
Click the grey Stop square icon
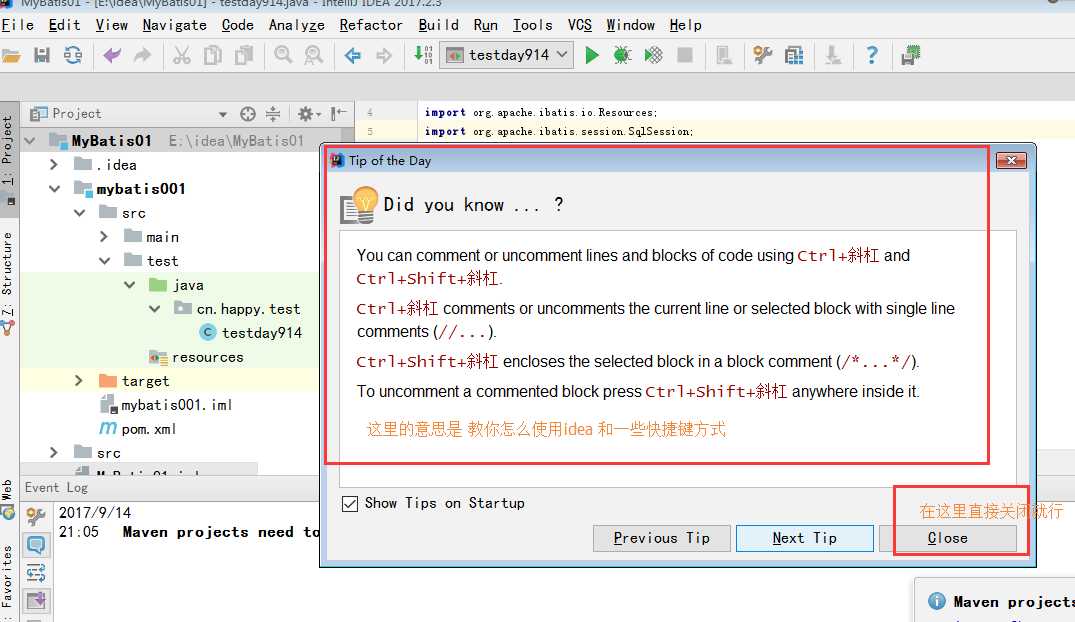pos(684,55)
